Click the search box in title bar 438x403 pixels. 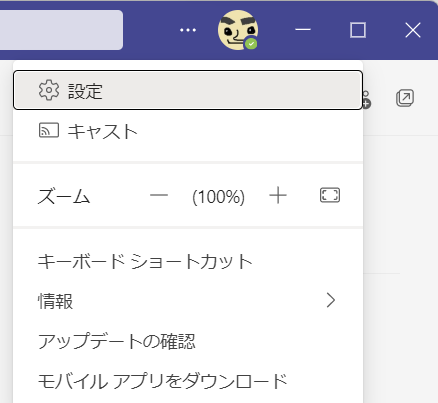(61, 30)
